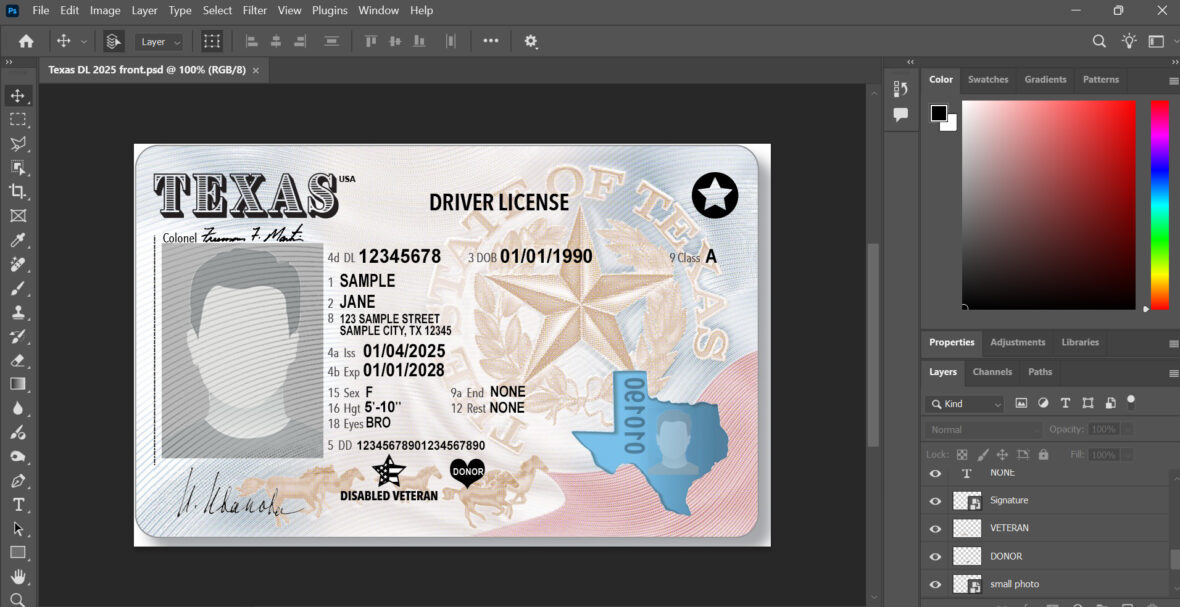The width and height of the screenshot is (1180, 607).
Task: Hide the Signature layer
Action: click(x=934, y=500)
